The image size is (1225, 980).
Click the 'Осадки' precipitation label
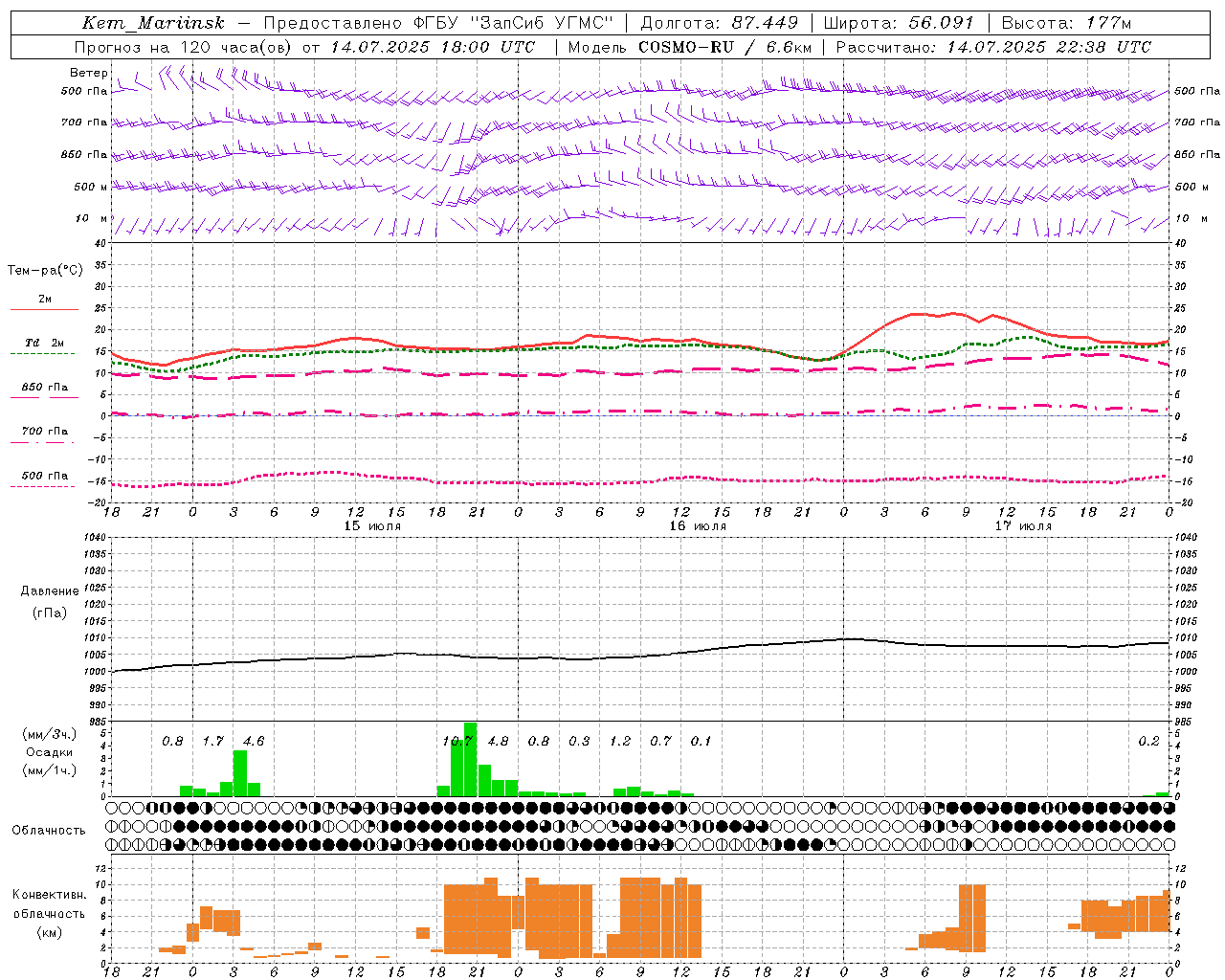tap(49, 752)
